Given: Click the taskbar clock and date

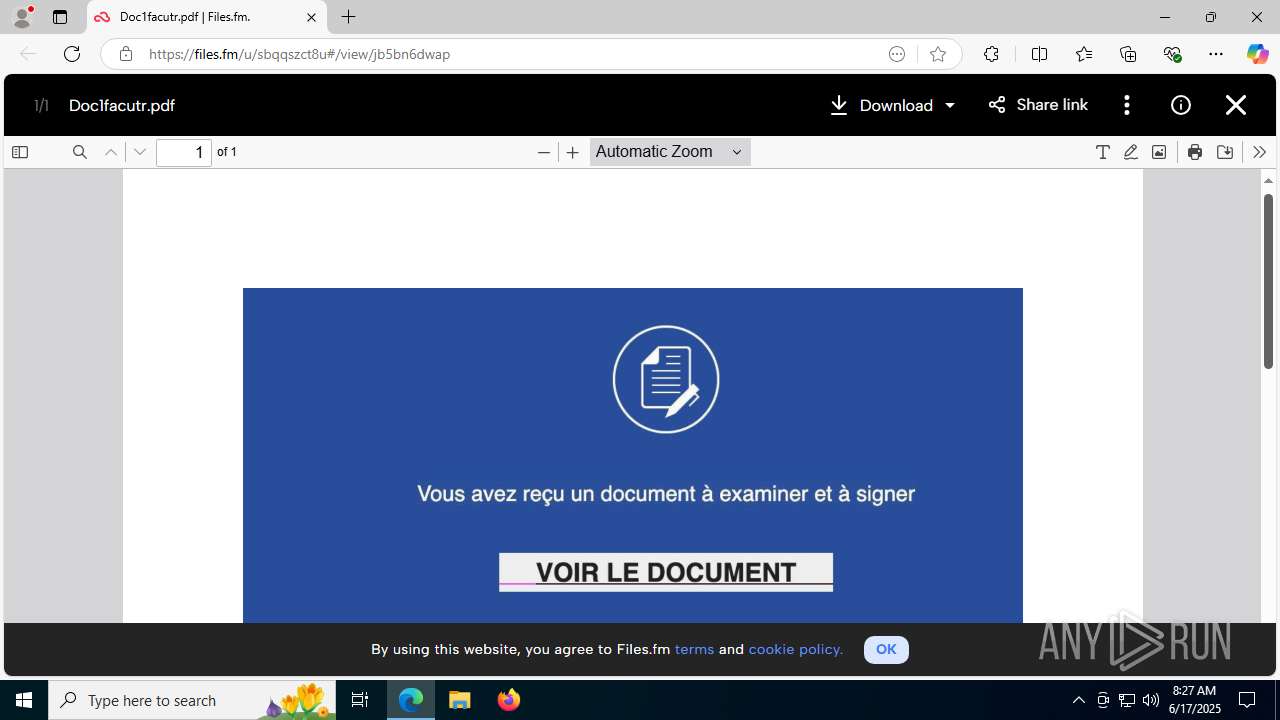Looking at the screenshot, I should pos(1195,700).
